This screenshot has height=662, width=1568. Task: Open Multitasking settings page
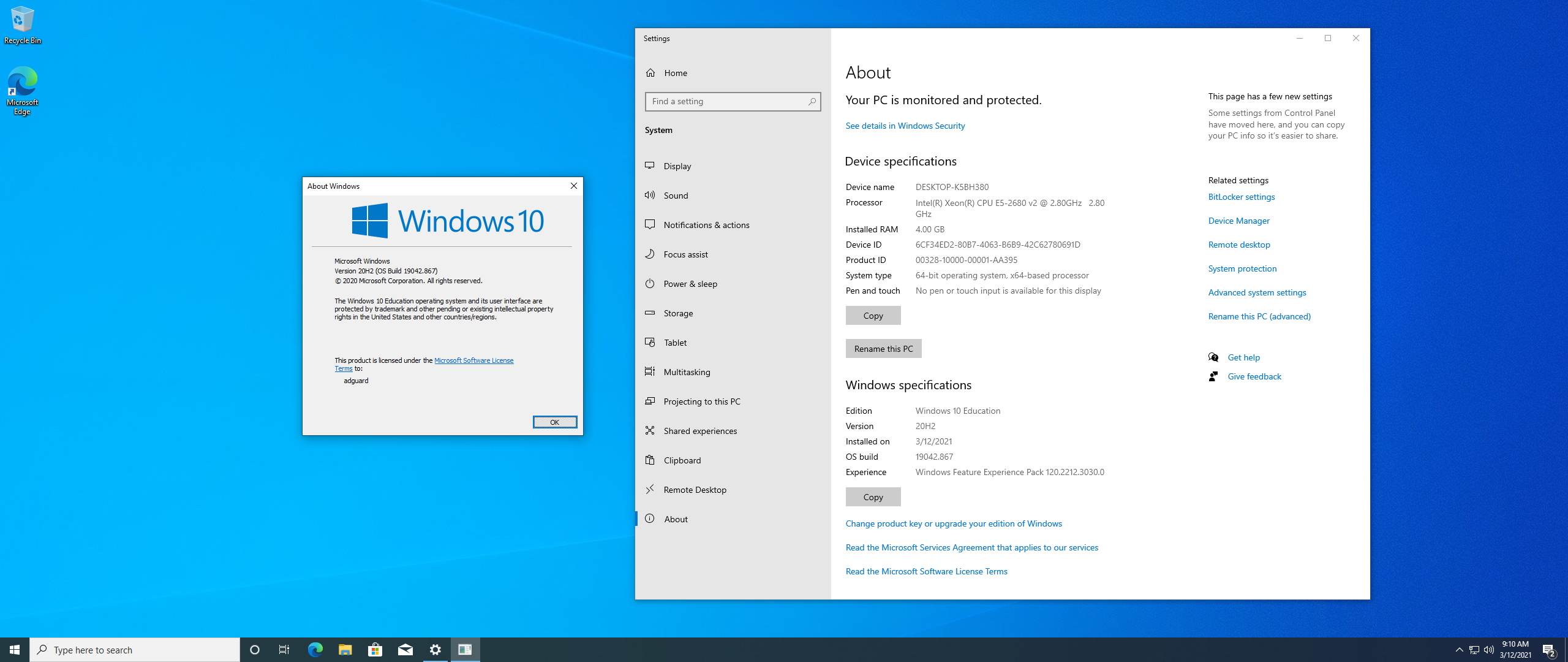(733, 372)
